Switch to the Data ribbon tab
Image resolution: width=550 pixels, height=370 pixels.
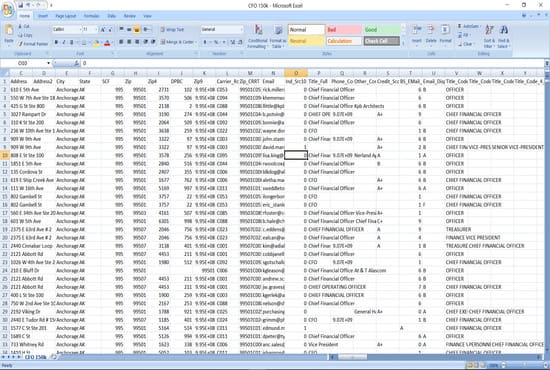(112, 16)
